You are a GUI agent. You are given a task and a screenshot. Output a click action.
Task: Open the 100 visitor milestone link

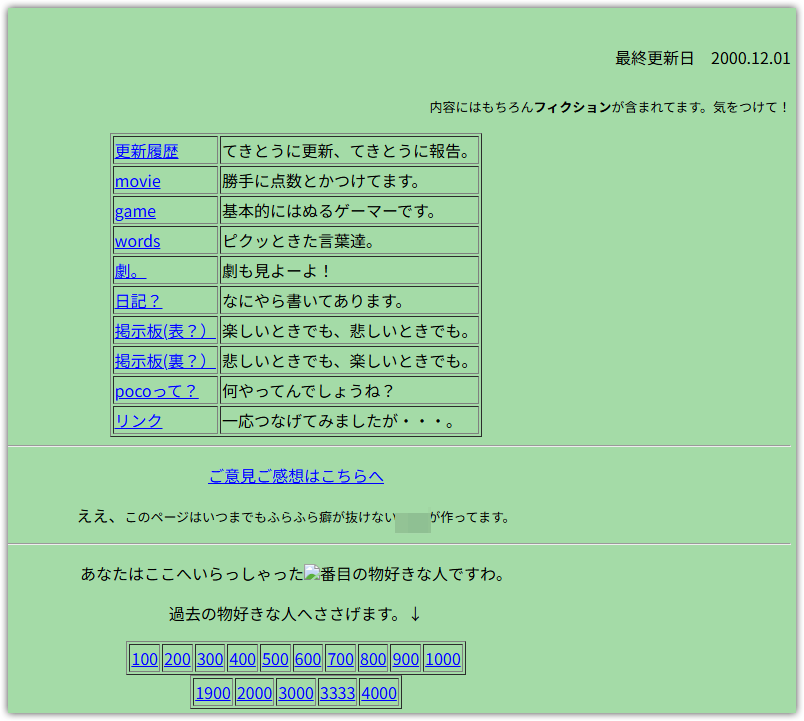tap(144, 659)
